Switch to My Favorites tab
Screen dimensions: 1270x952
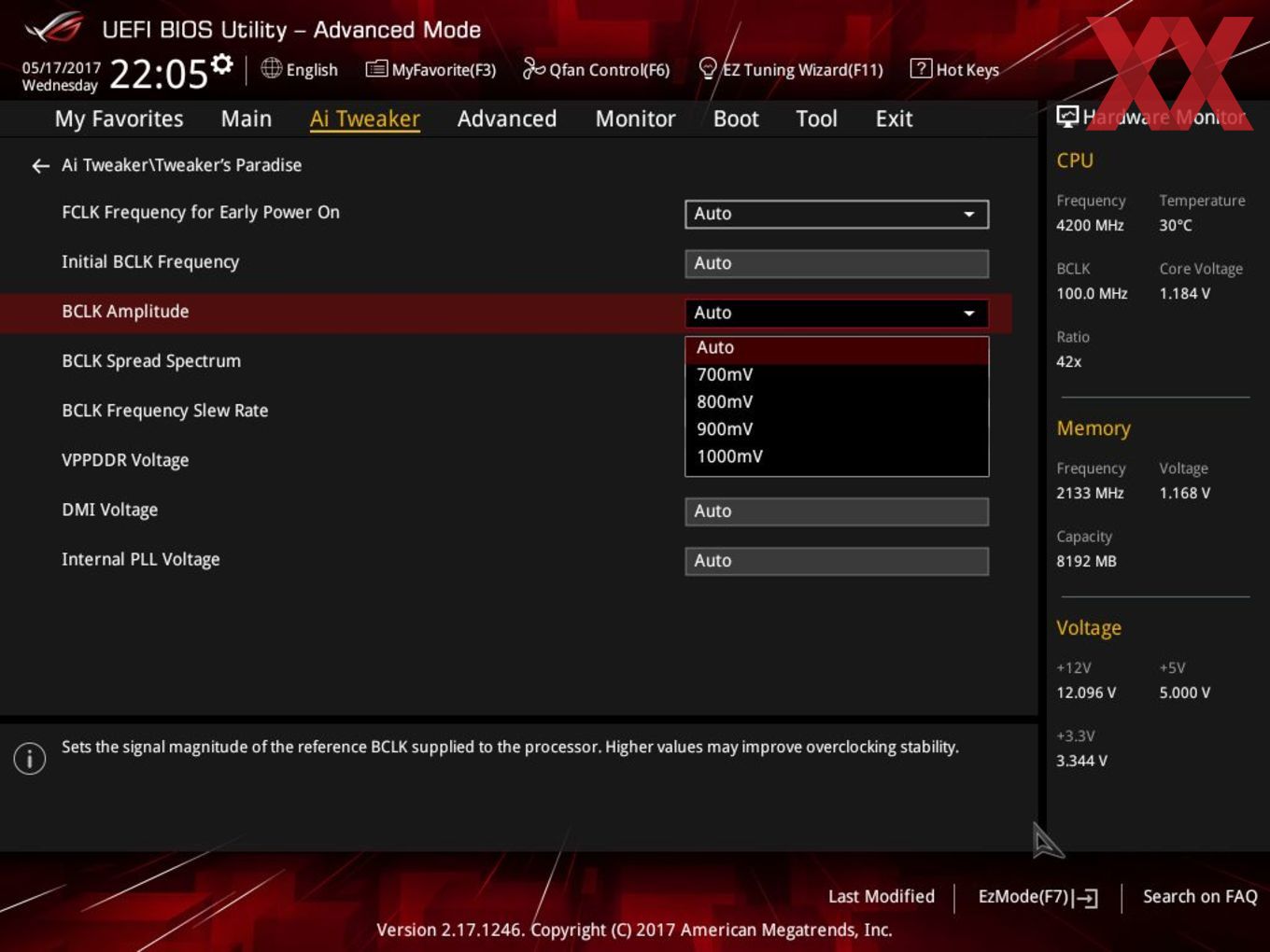pyautogui.click(x=119, y=119)
